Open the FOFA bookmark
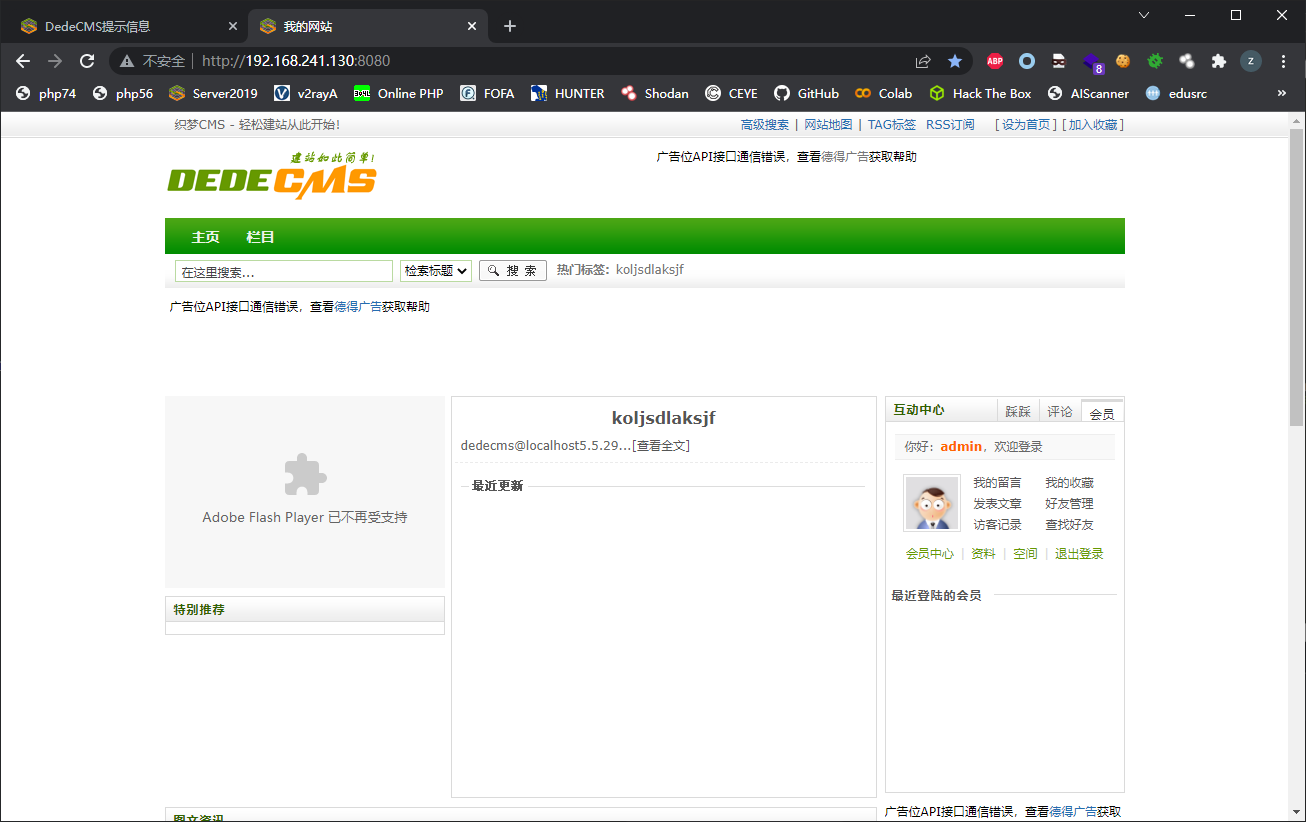Viewport: 1306px width, 822px height. 487,93
